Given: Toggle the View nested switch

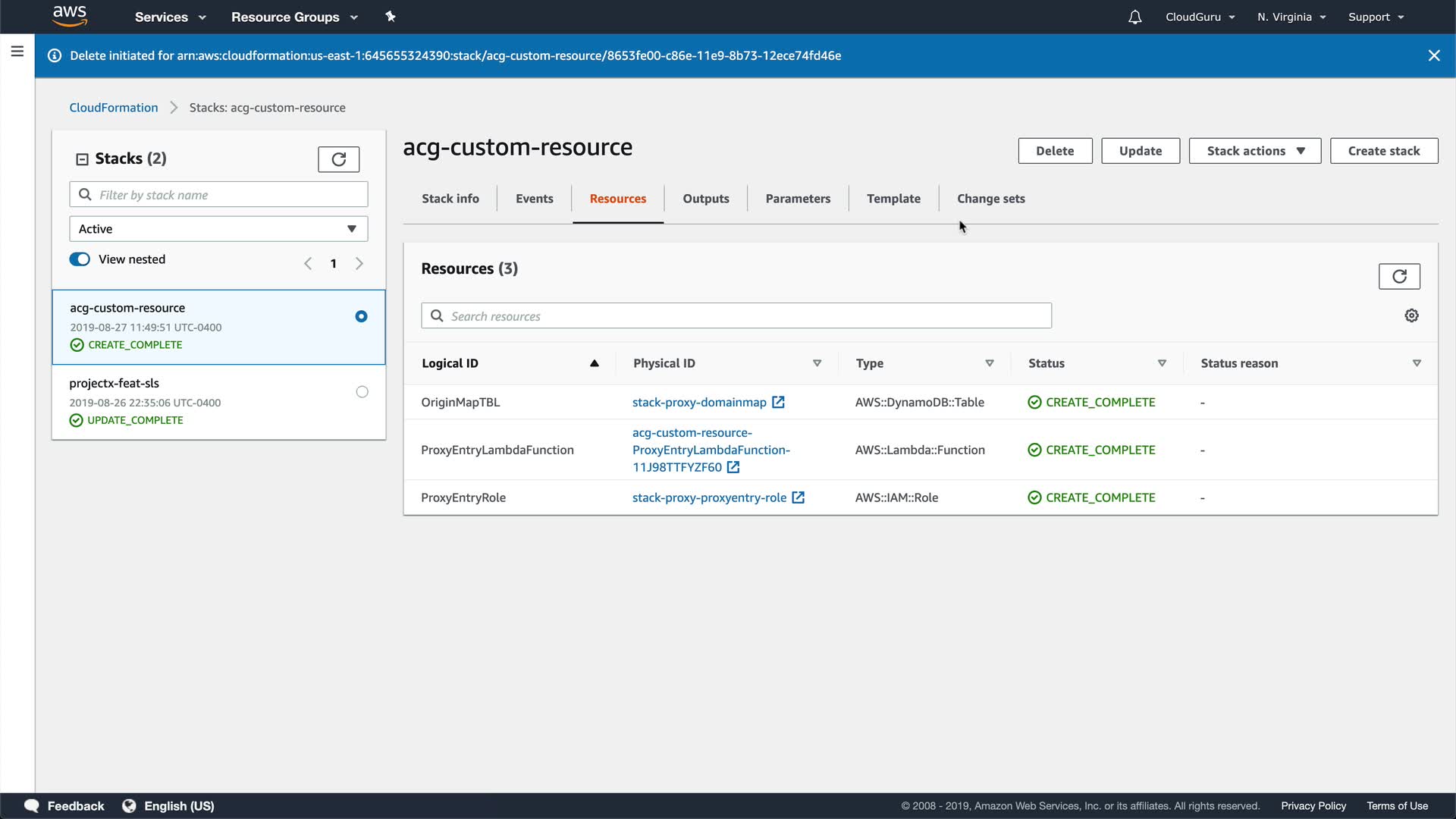Looking at the screenshot, I should (x=80, y=259).
